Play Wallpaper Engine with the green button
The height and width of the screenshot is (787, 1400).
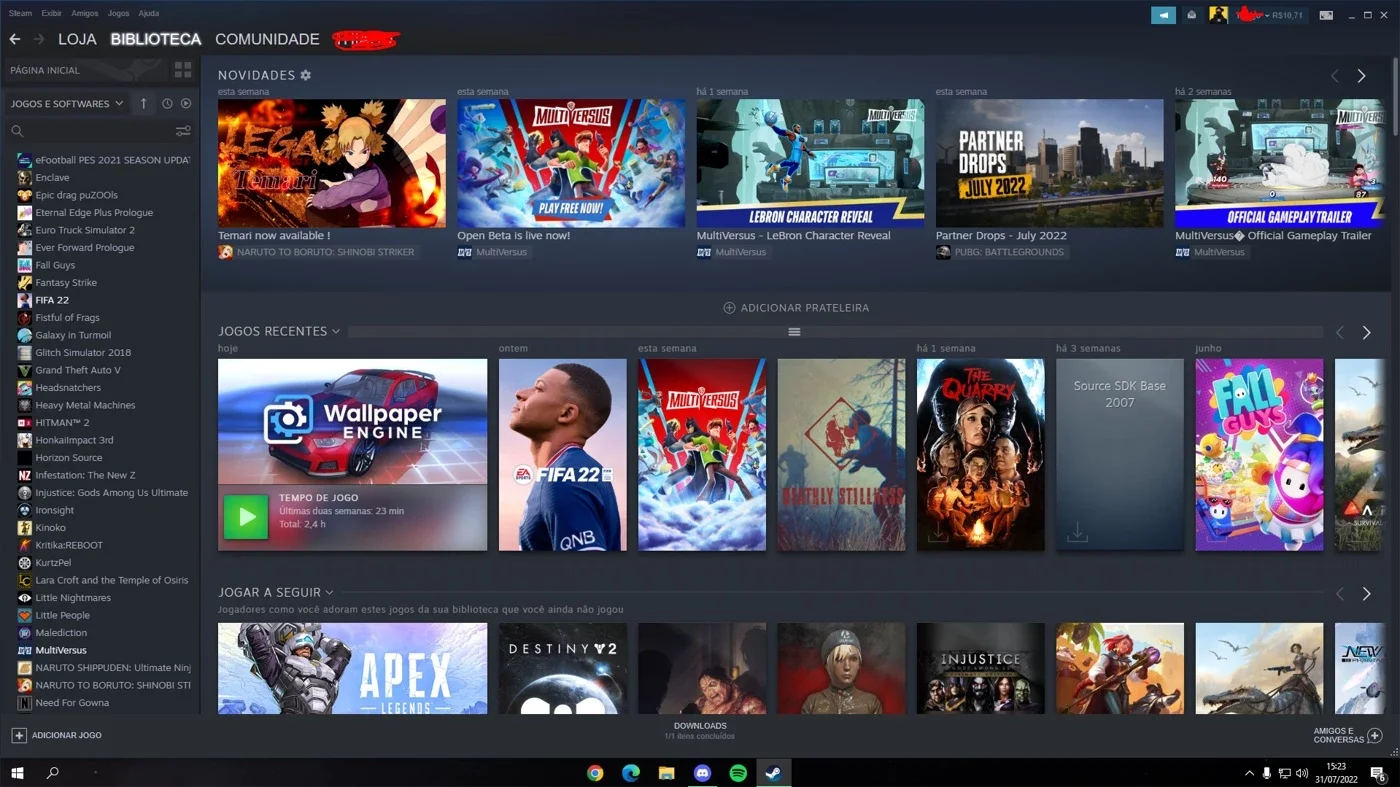pos(246,517)
